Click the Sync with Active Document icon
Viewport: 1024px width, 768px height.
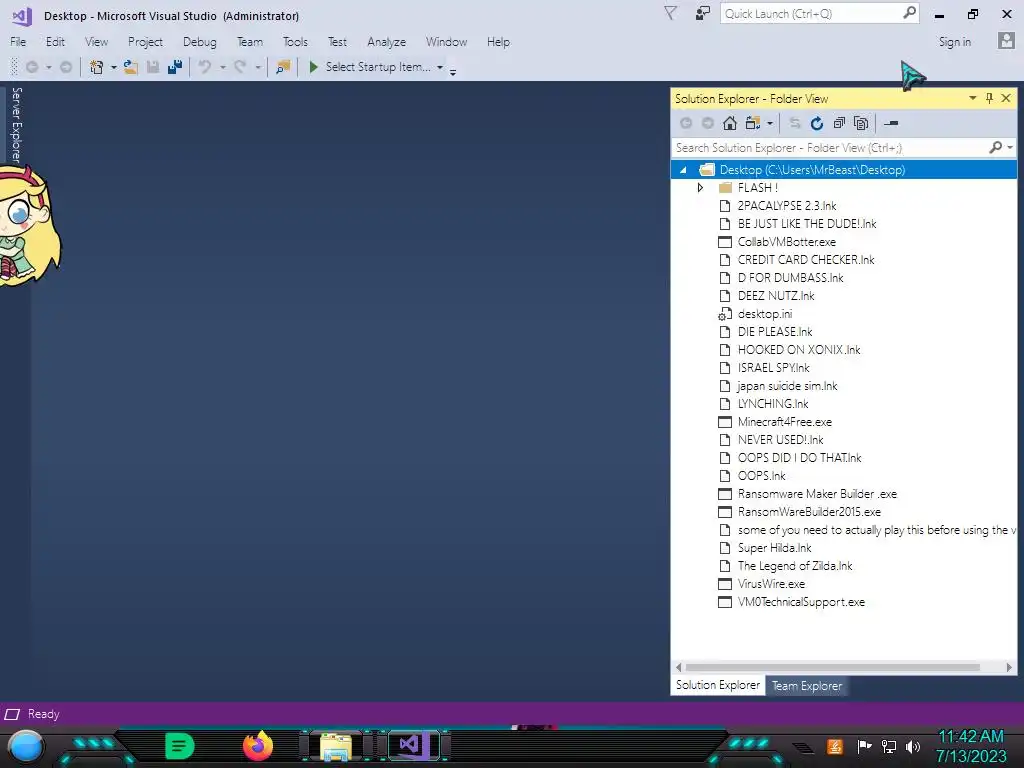click(x=795, y=123)
